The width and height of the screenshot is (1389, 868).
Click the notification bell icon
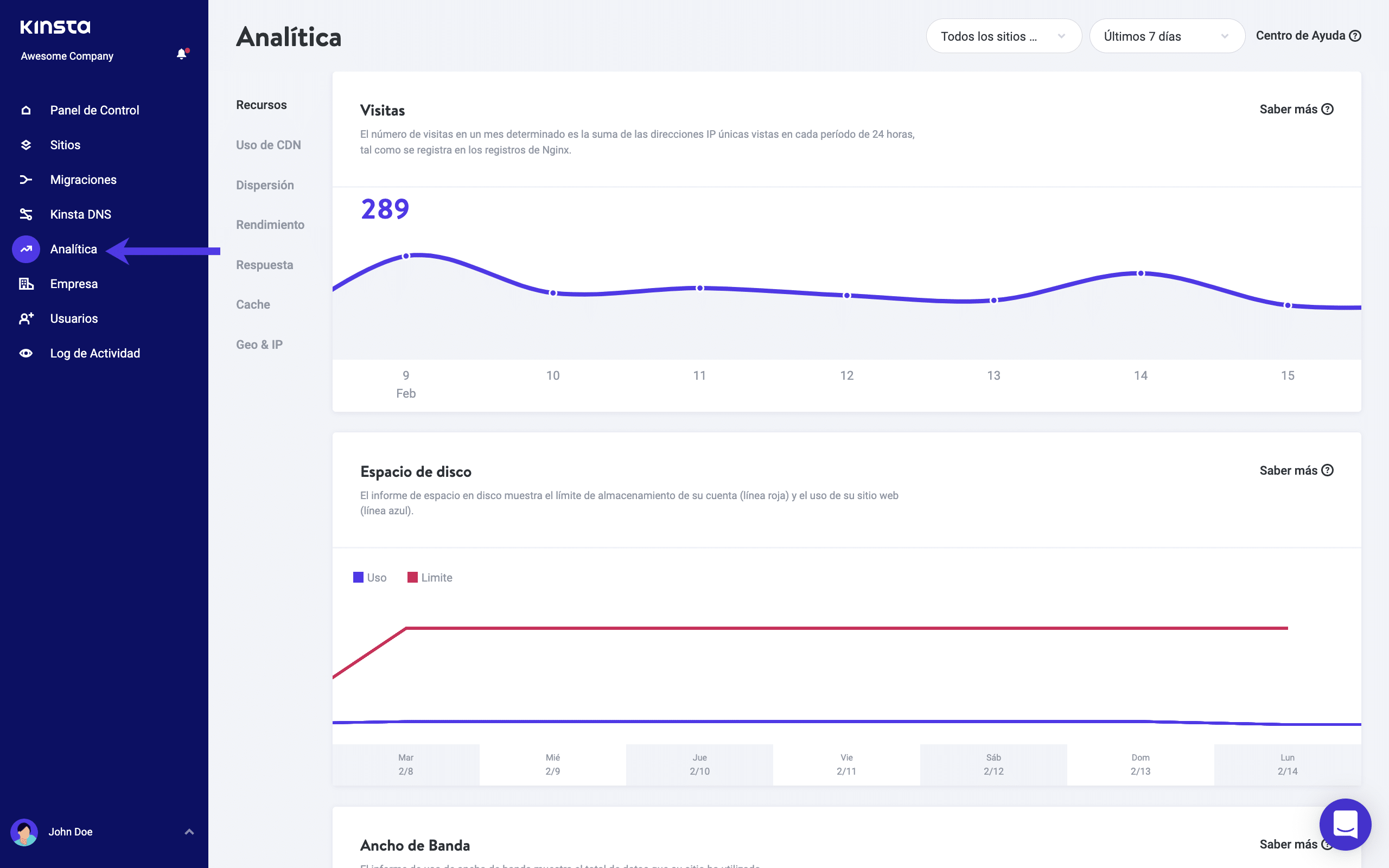tap(181, 55)
